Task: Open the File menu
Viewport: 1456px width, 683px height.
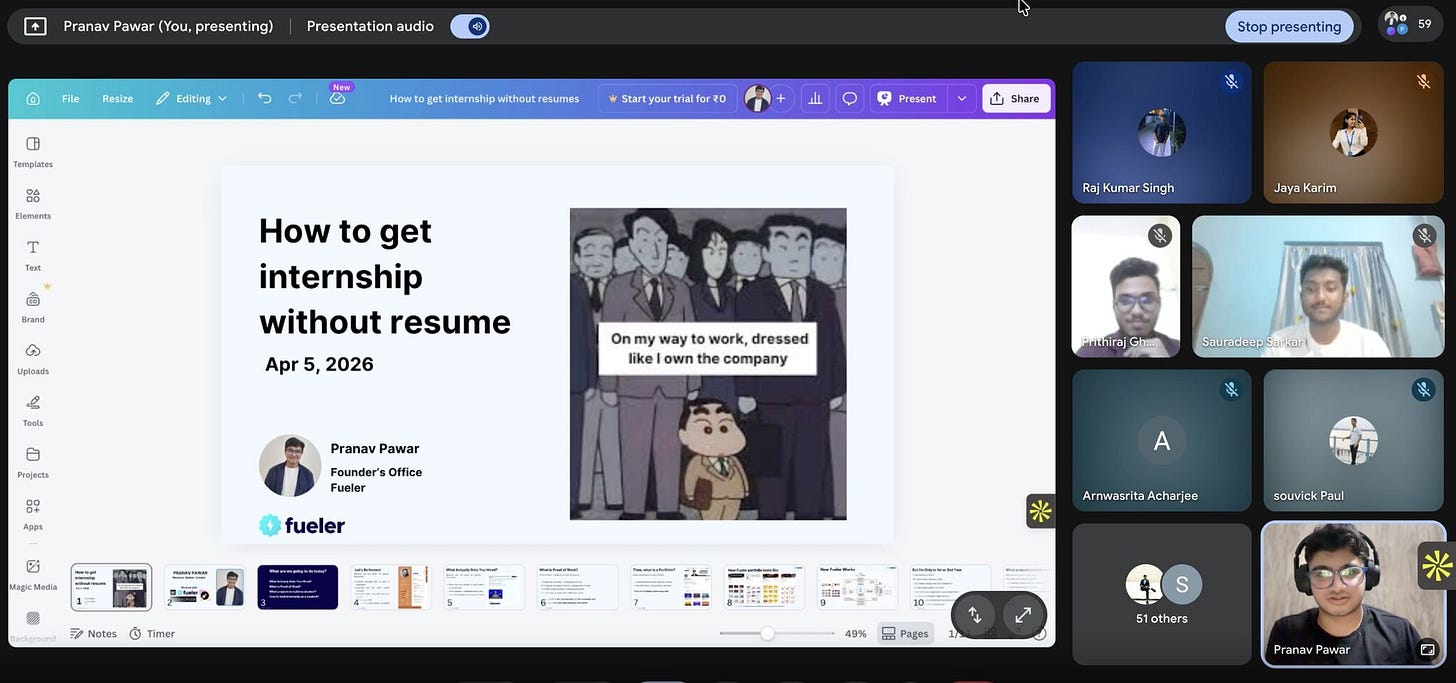Action: pyautogui.click(x=70, y=98)
